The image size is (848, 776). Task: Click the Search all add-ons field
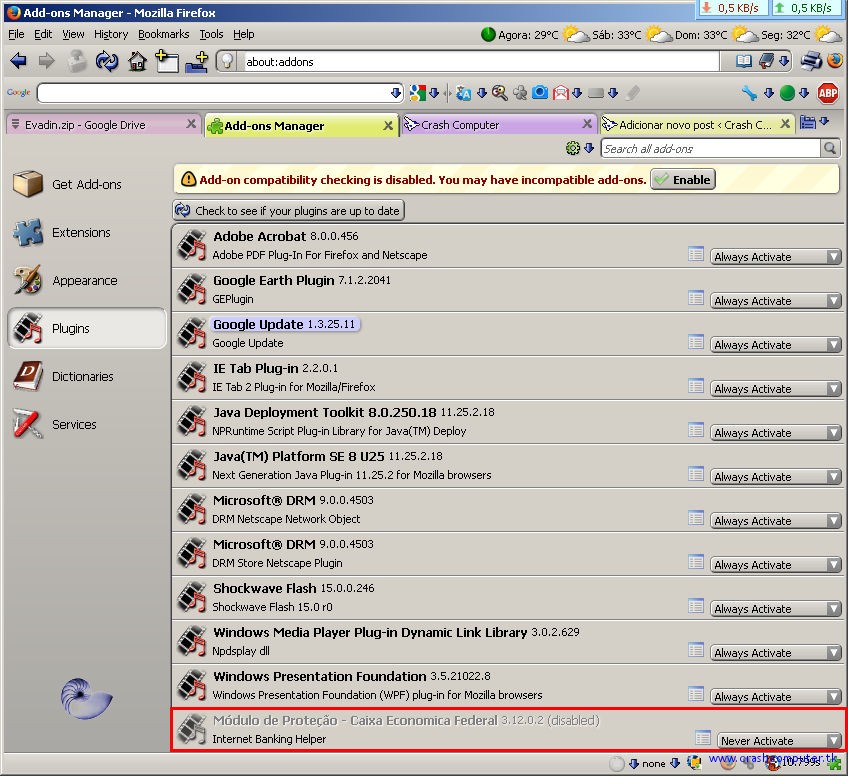(x=711, y=149)
